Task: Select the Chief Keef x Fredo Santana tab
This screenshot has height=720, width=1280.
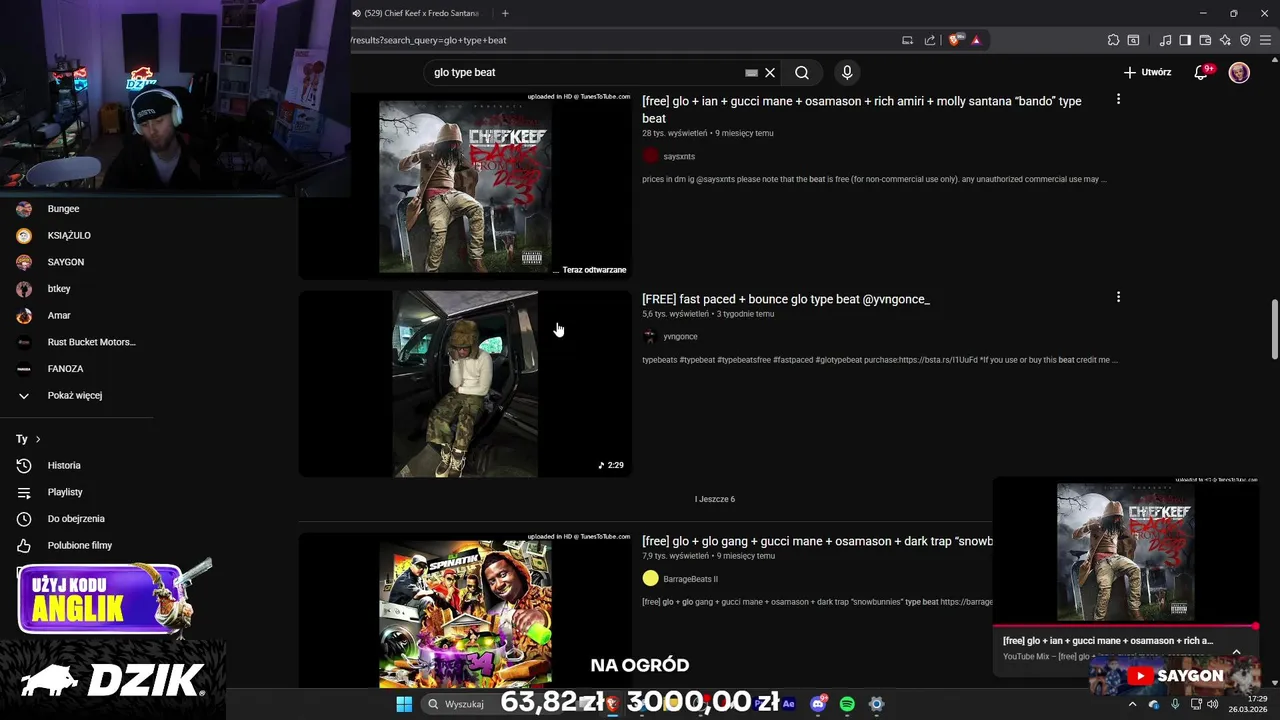Action: 421,13
